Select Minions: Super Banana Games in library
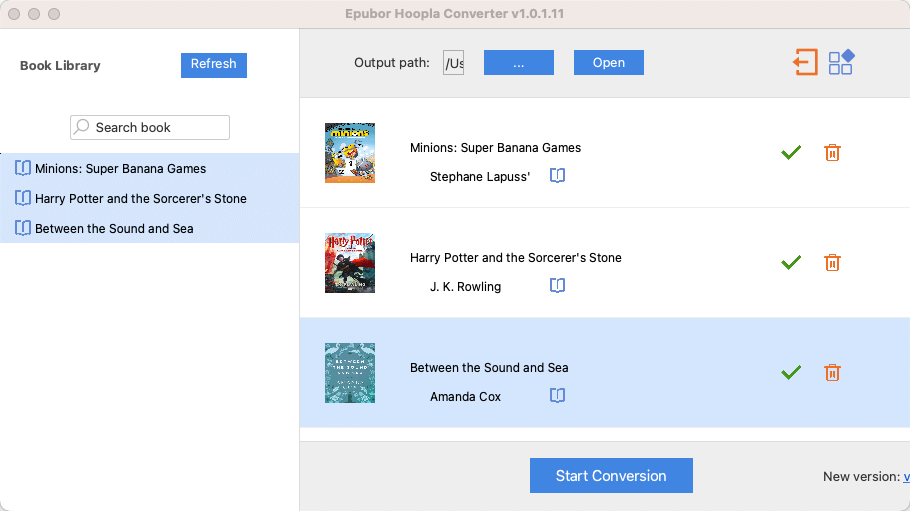The width and height of the screenshot is (910, 511). 150,168
